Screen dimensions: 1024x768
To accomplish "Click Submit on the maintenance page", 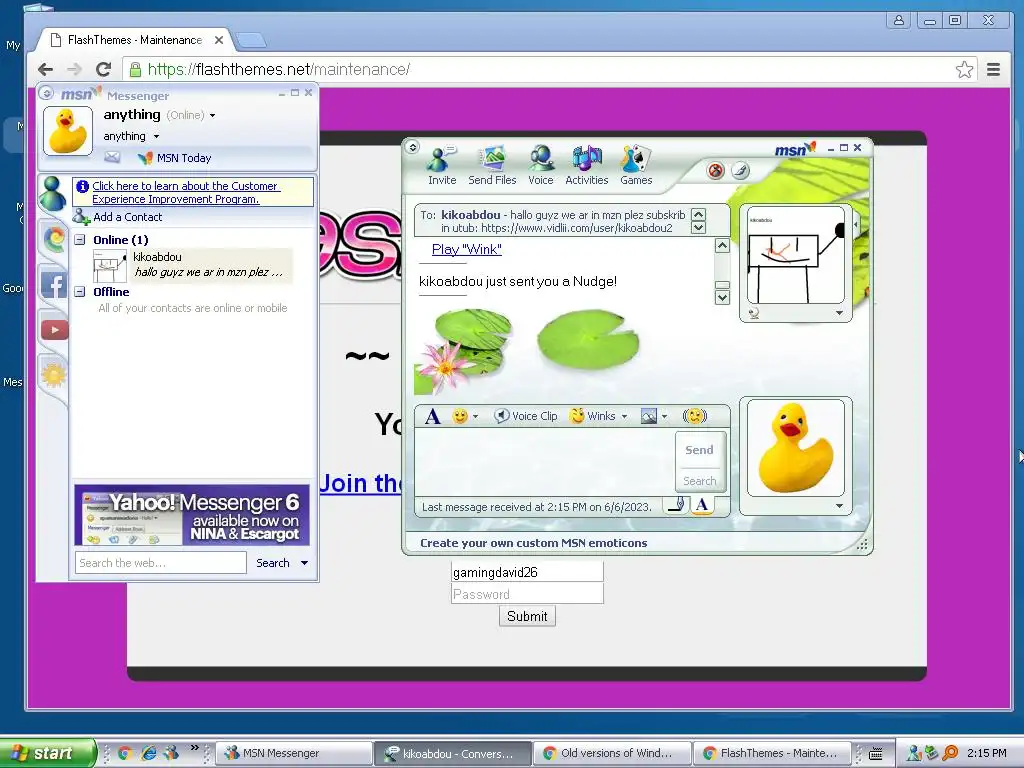I will 527,616.
